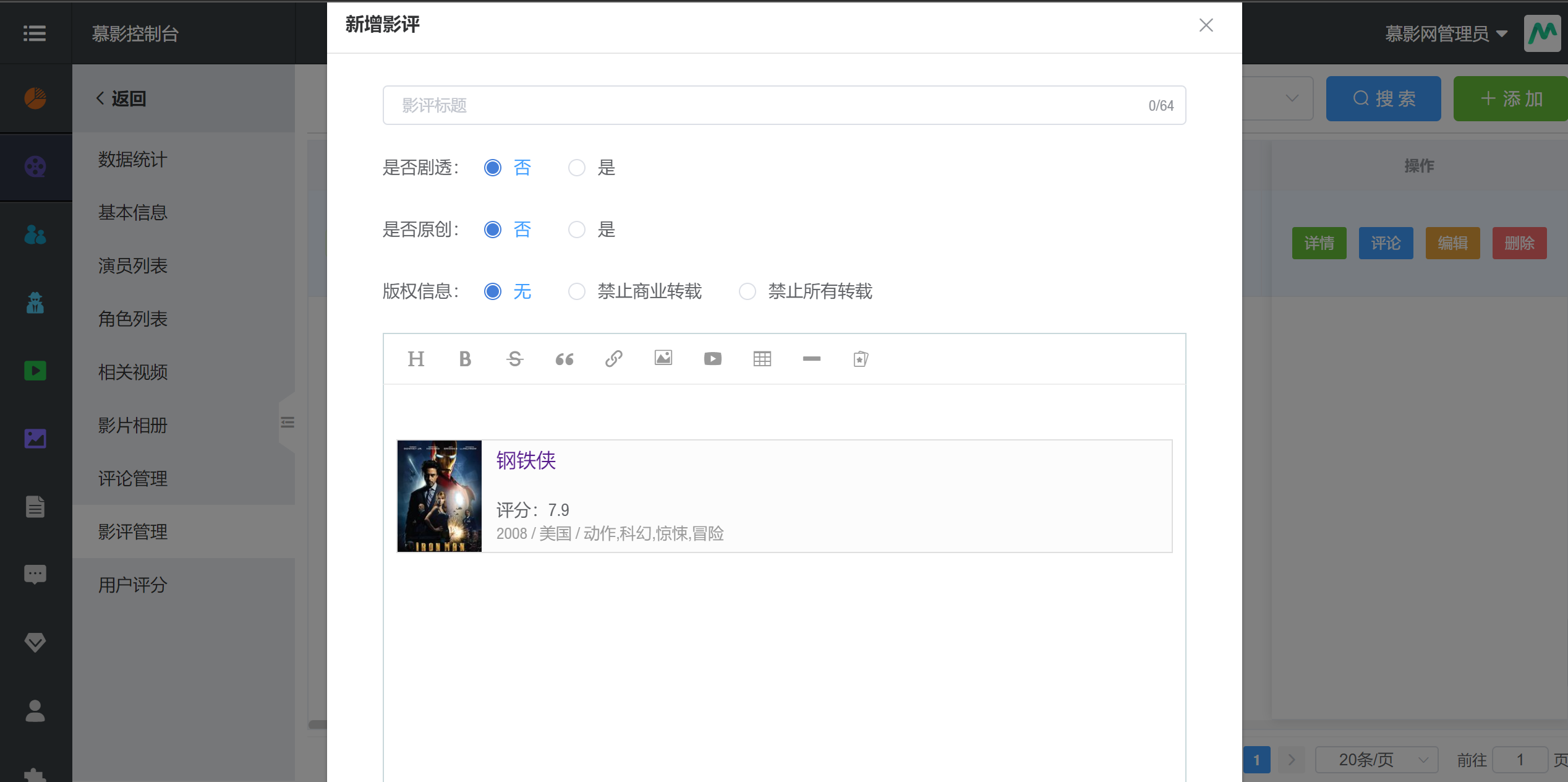Choose 禁止所有转载 copyright option

point(806,291)
